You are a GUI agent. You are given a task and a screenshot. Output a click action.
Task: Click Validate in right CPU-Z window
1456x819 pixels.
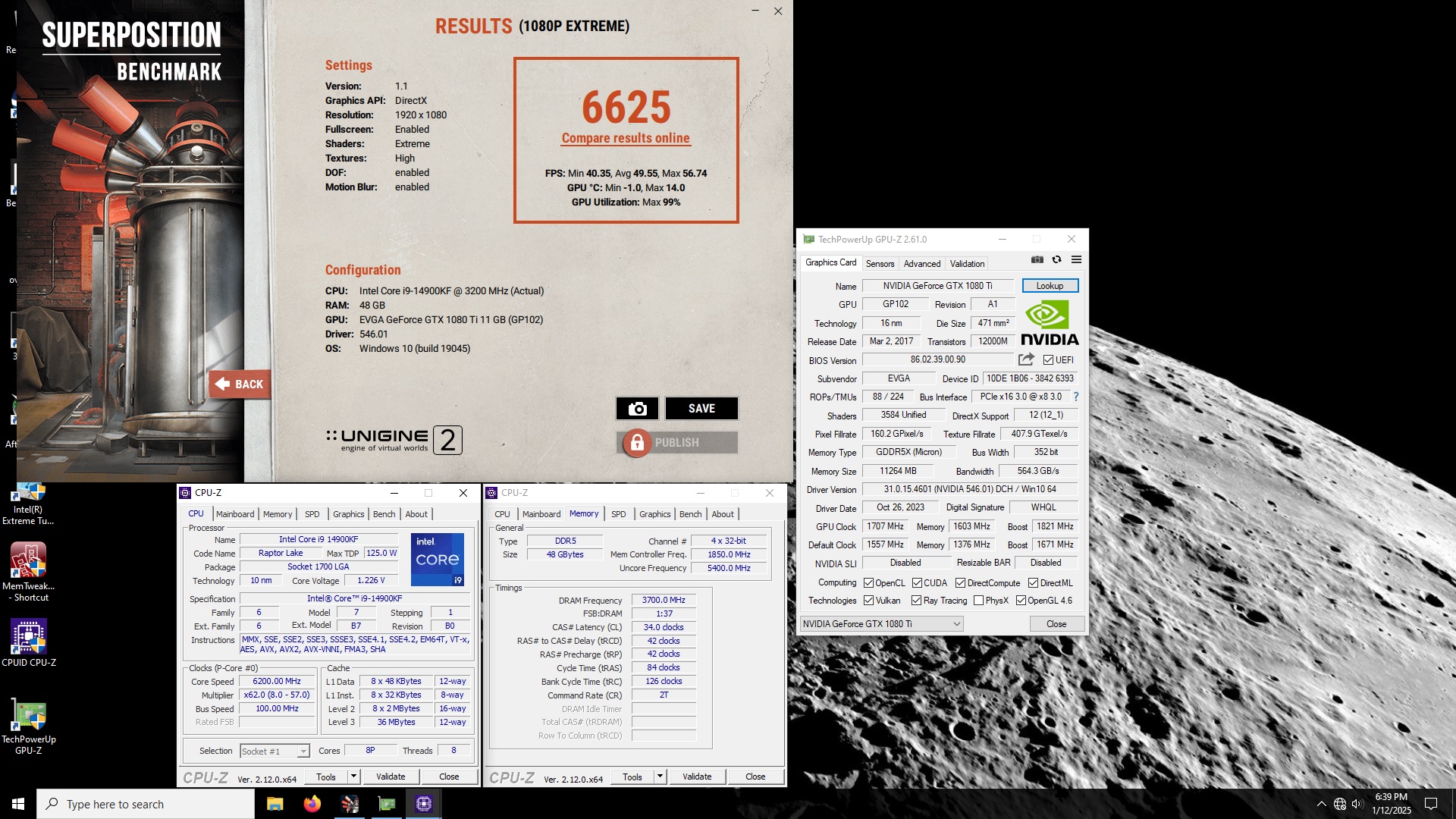pyautogui.click(x=697, y=777)
